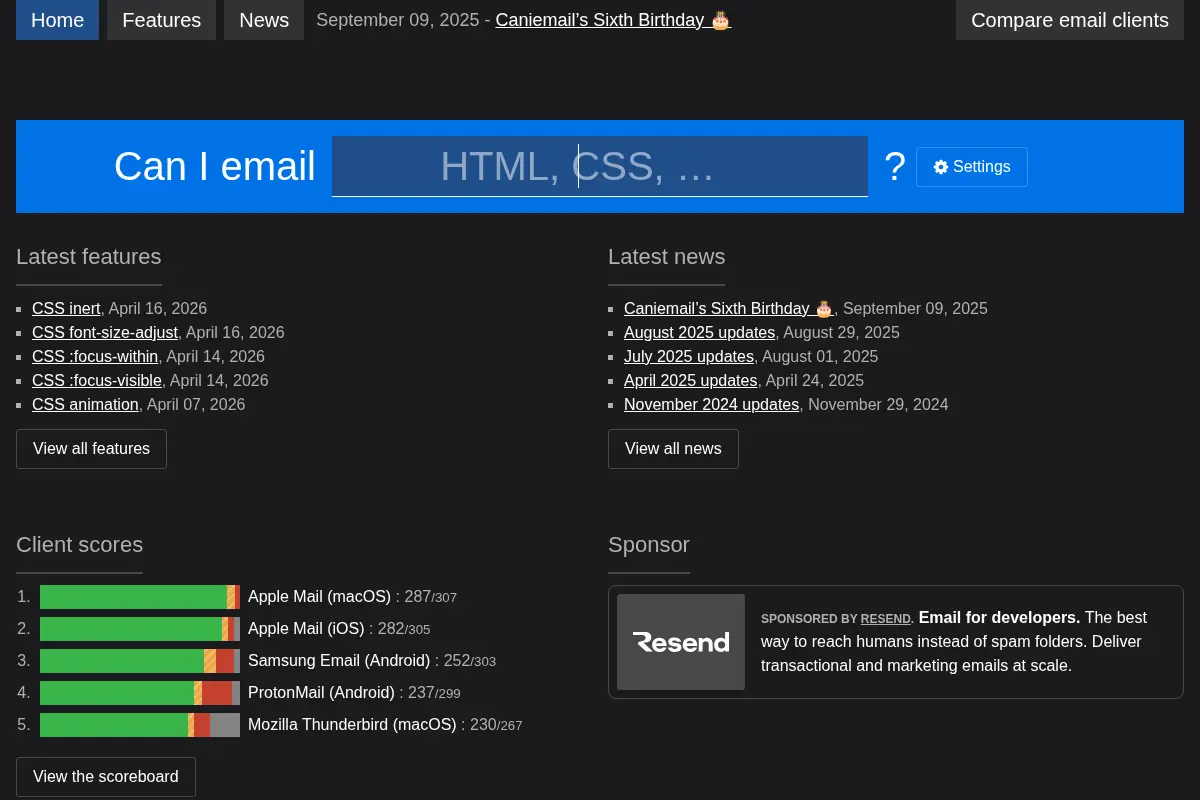This screenshot has height=800, width=1200.
Task: Open Caniemail's Sixth Birthday in Latest news
Action: pyautogui.click(x=729, y=308)
